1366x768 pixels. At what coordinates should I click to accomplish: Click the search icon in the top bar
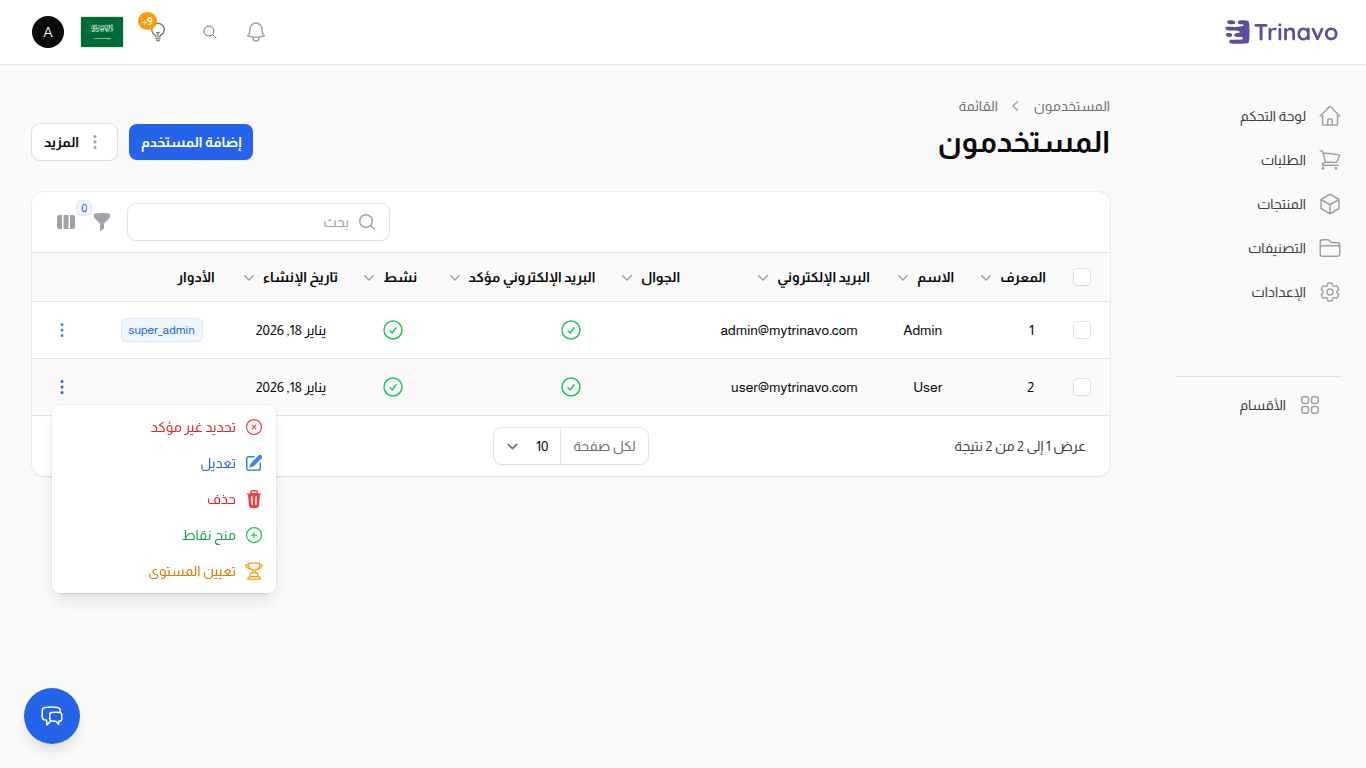pos(209,31)
